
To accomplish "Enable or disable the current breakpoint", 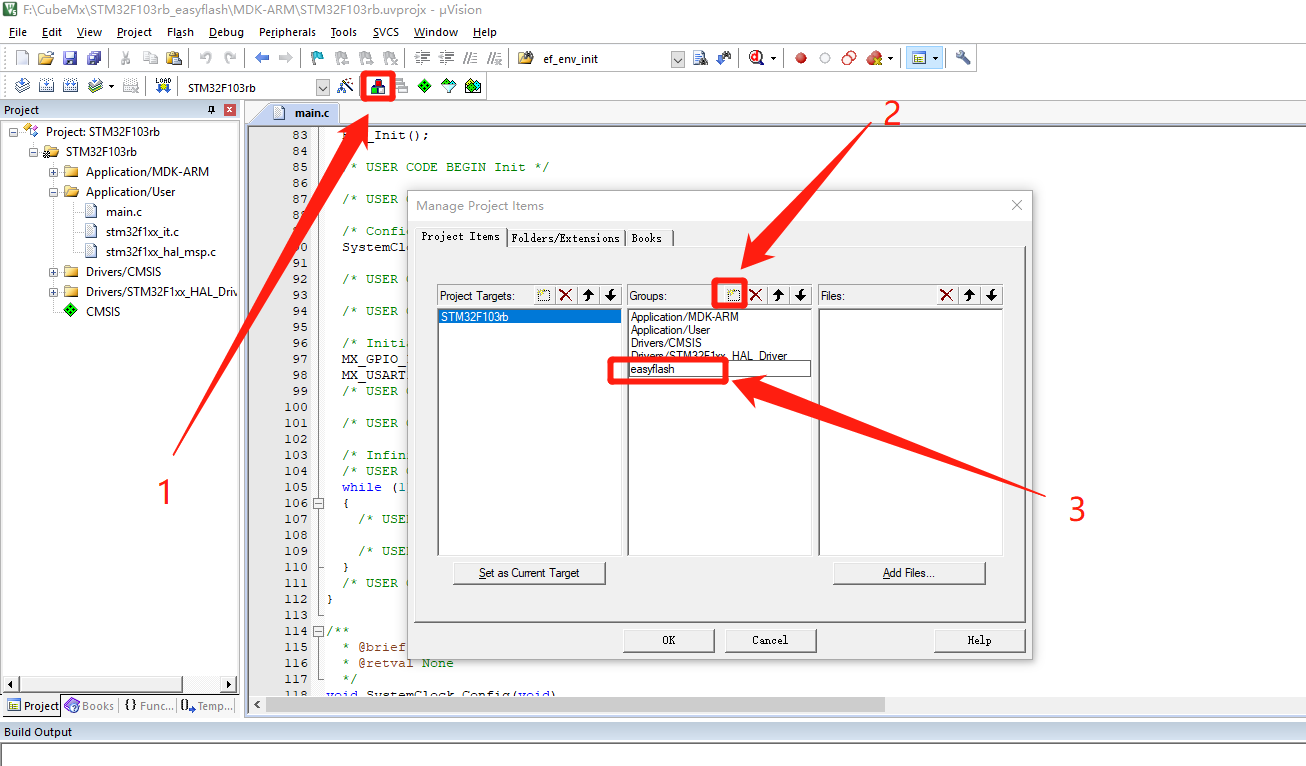I will [x=825, y=57].
